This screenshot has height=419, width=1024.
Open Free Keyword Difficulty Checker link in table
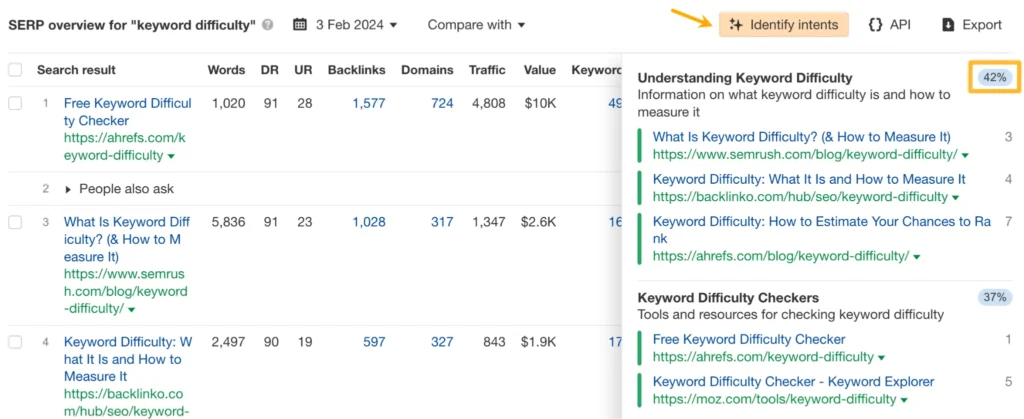(x=127, y=112)
